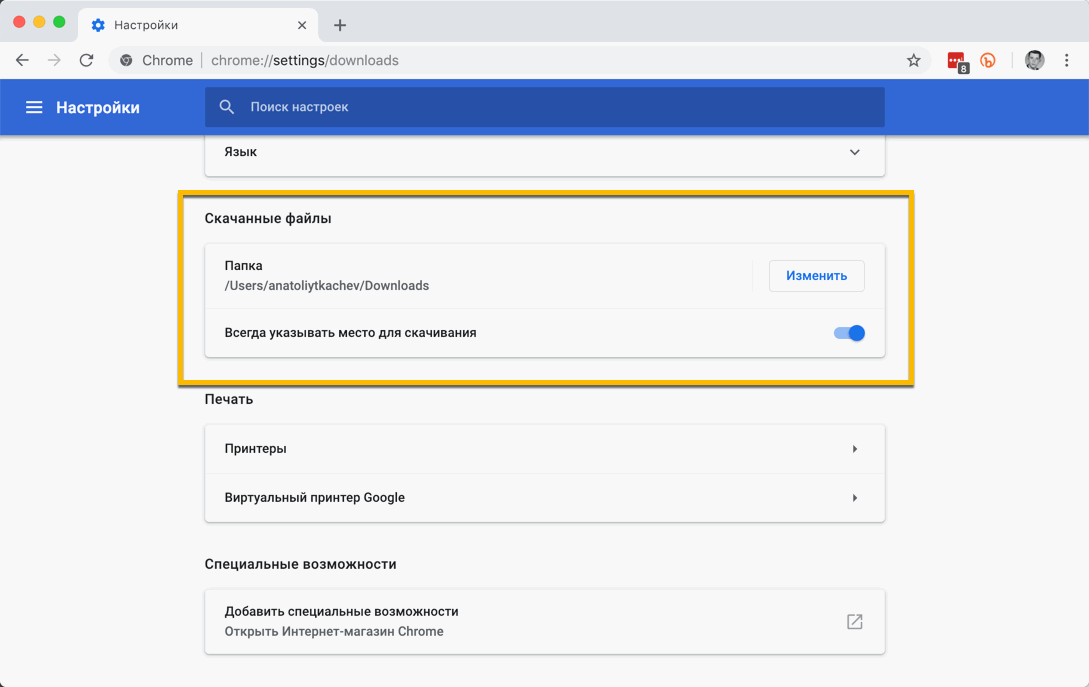Click the search magnifier icon in settings
This screenshot has width=1089, height=687.
(227, 107)
